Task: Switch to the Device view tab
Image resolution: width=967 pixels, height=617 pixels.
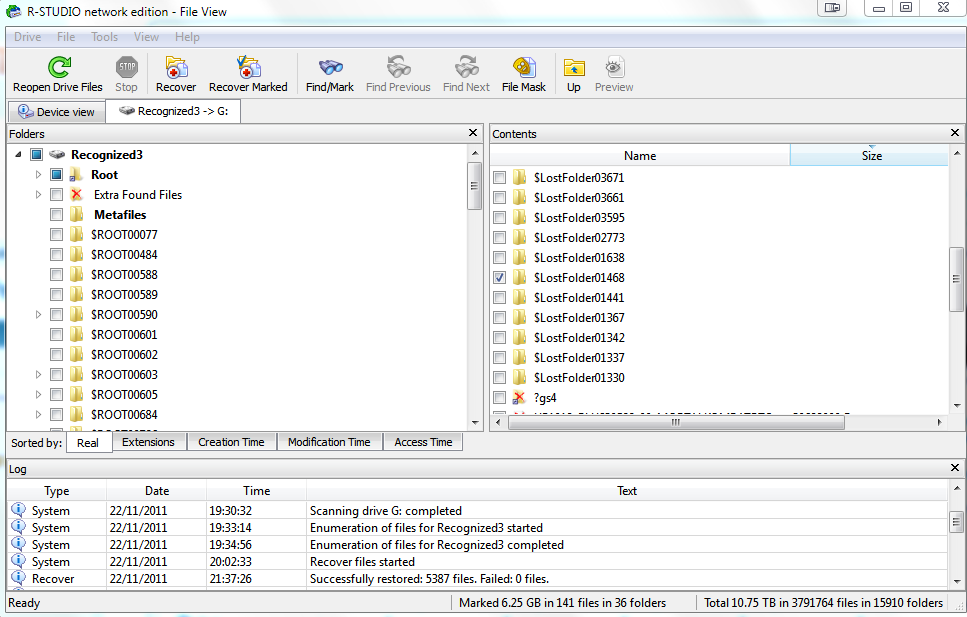Action: [57, 112]
